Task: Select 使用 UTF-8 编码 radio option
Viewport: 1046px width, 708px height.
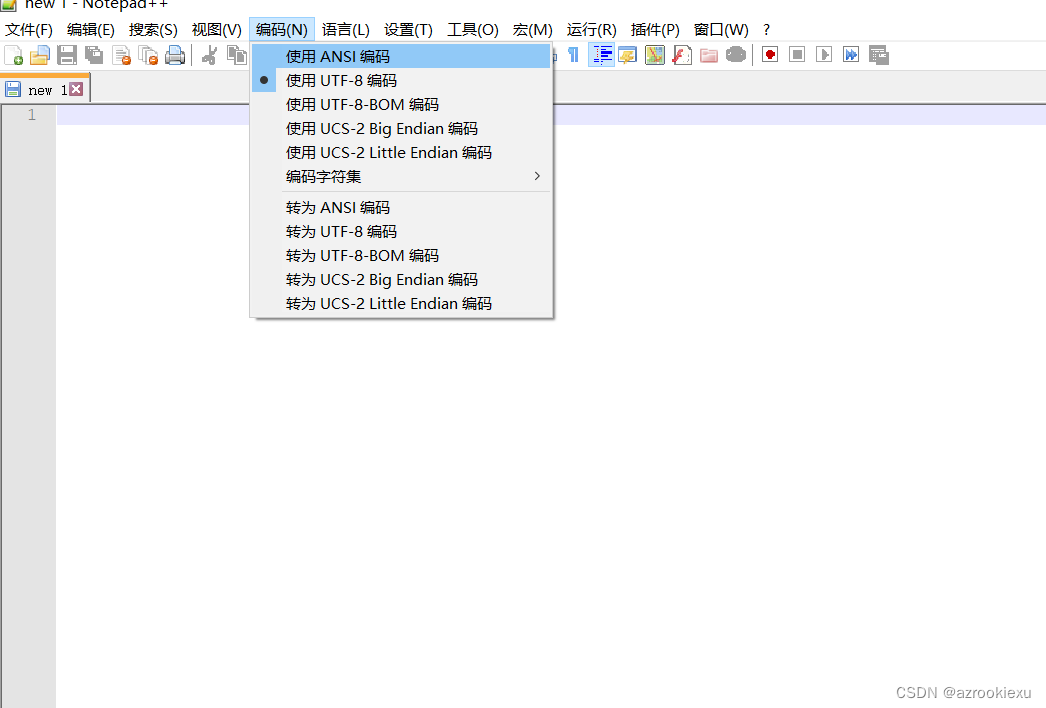Action: click(x=401, y=80)
